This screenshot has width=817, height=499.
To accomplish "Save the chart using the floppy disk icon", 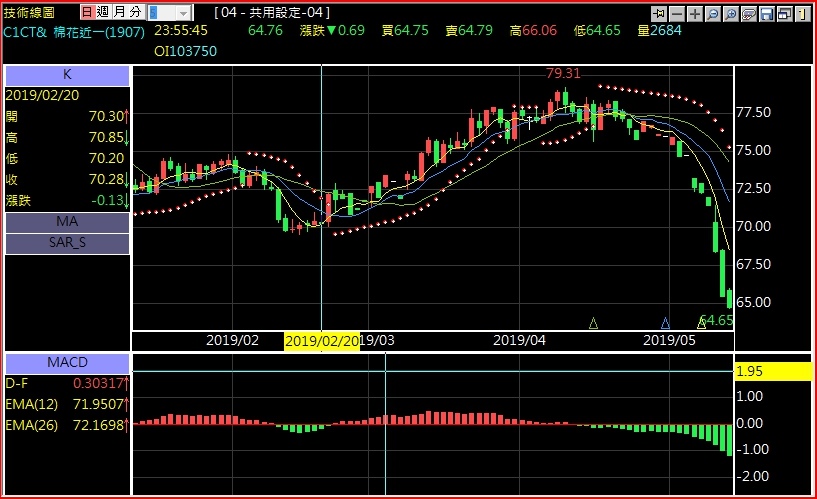I will point(767,14).
